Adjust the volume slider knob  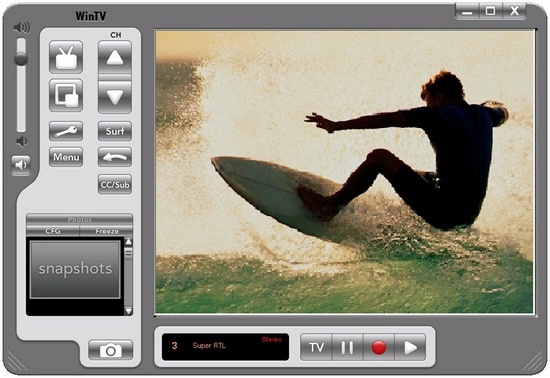click(21, 59)
